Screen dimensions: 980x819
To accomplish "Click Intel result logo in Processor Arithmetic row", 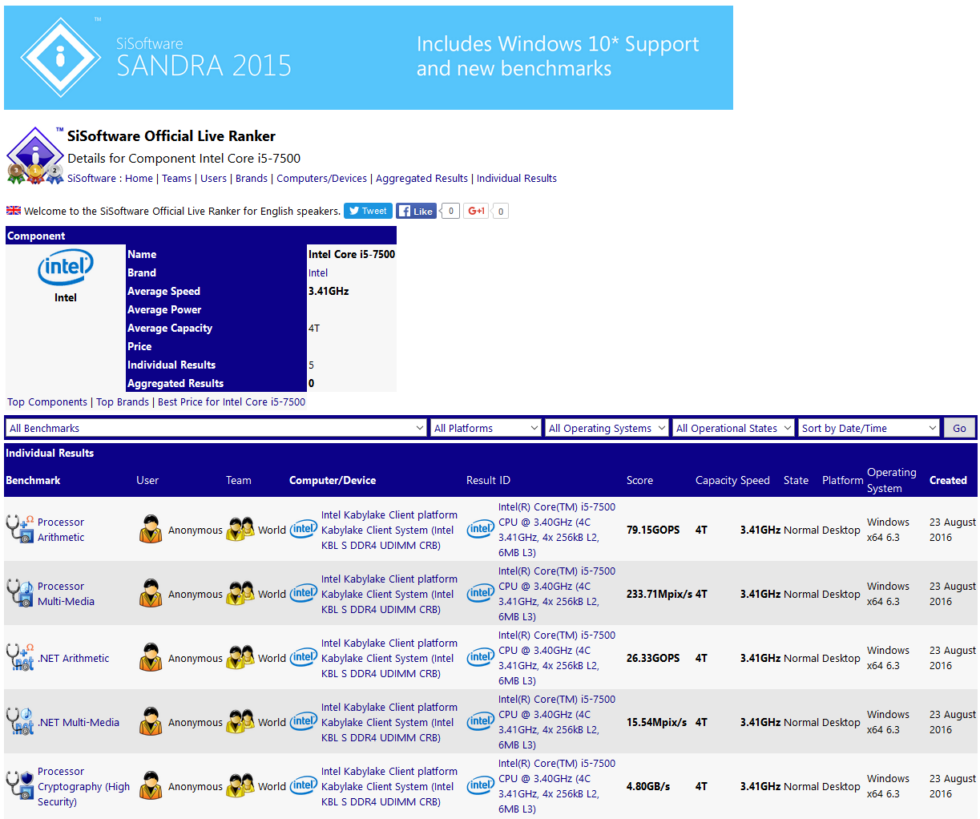I will (x=481, y=529).
